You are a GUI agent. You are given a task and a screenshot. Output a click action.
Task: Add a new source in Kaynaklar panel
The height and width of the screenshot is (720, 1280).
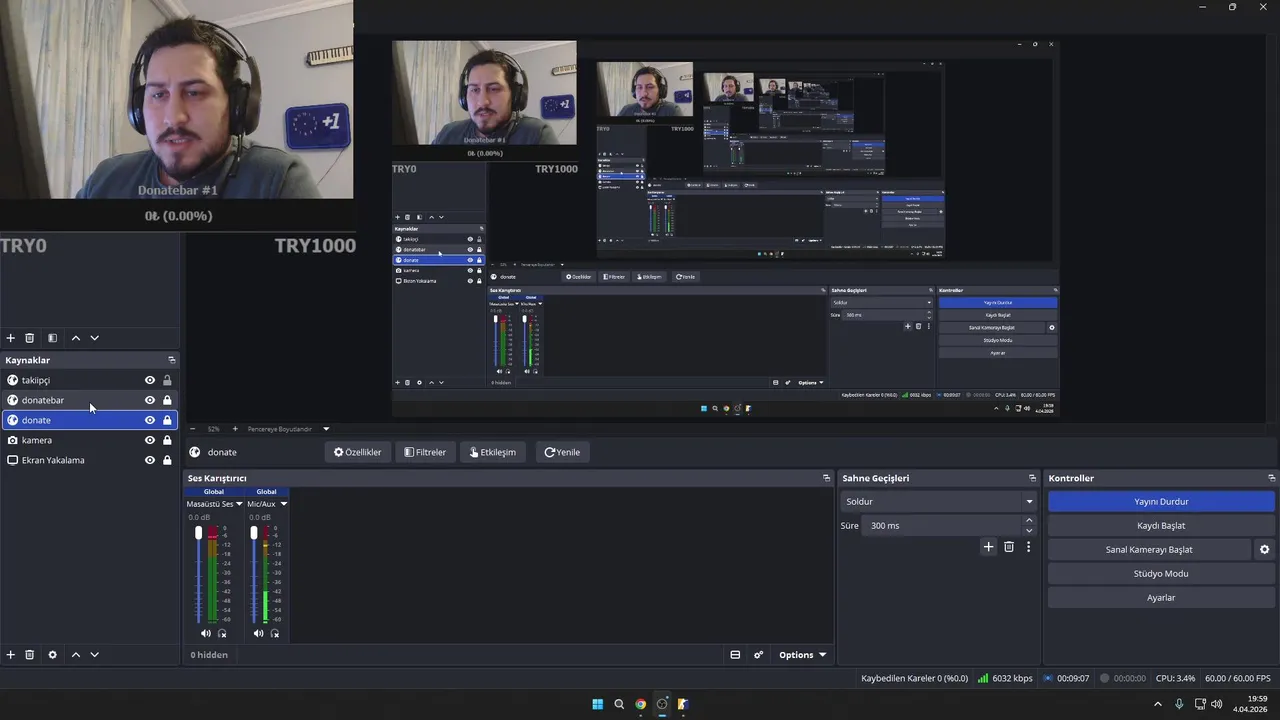tap(10, 655)
